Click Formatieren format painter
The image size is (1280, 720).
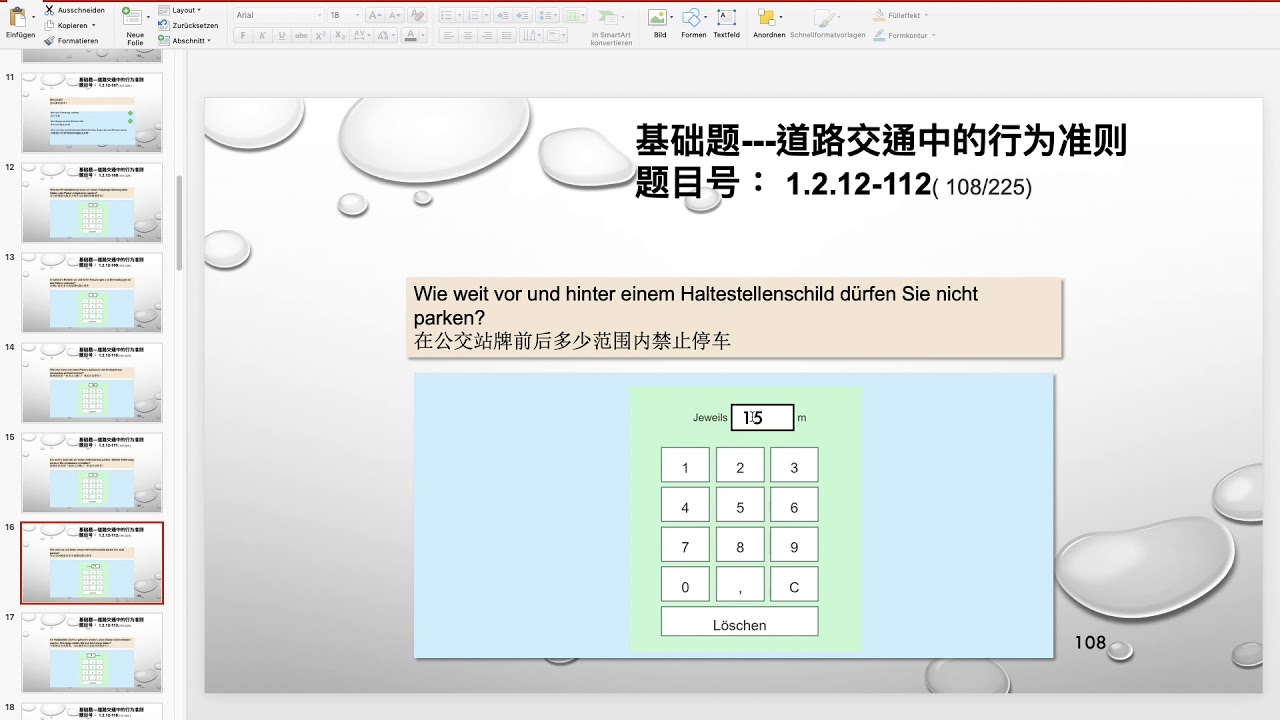[71, 41]
